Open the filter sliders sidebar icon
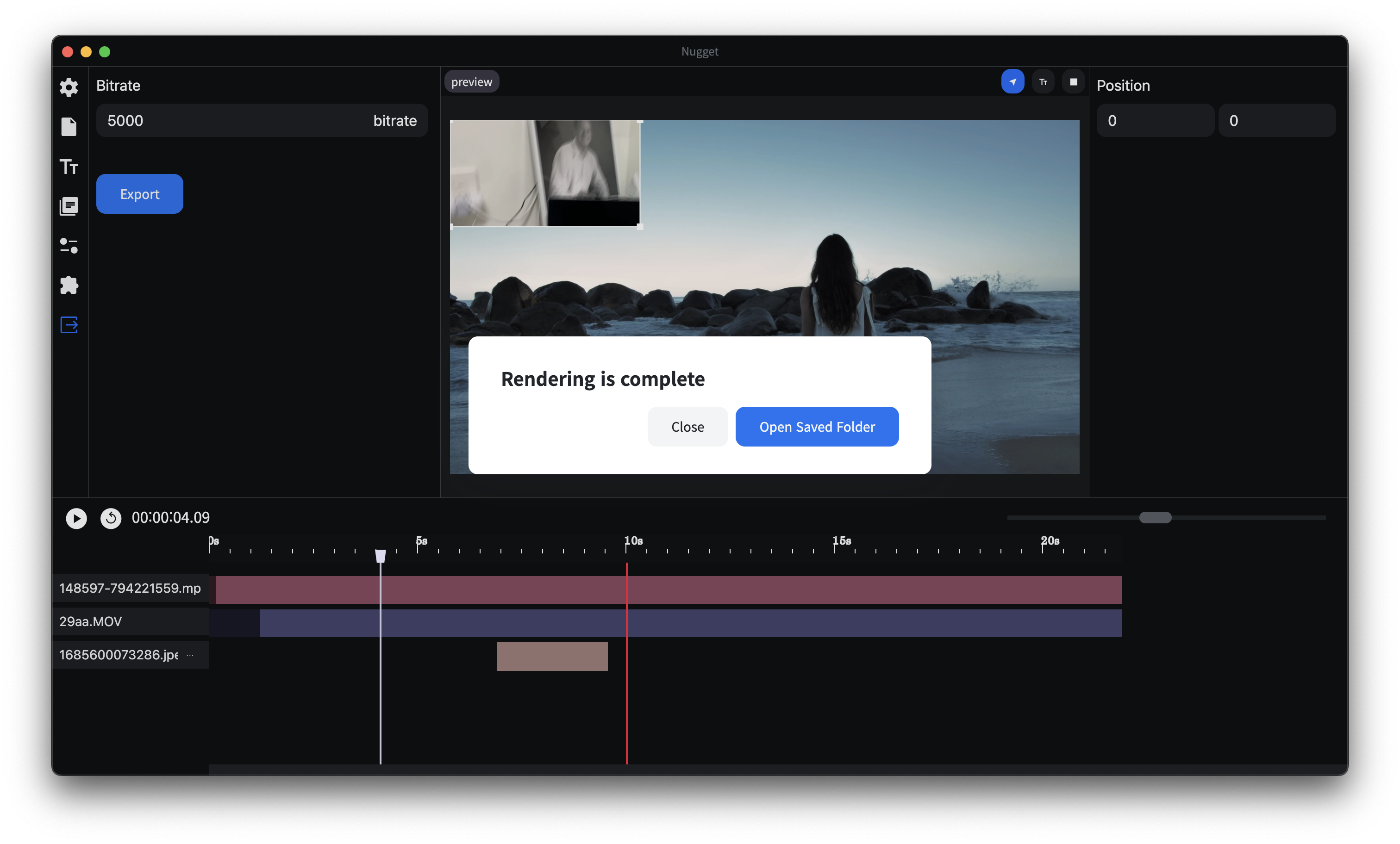 coord(69,245)
